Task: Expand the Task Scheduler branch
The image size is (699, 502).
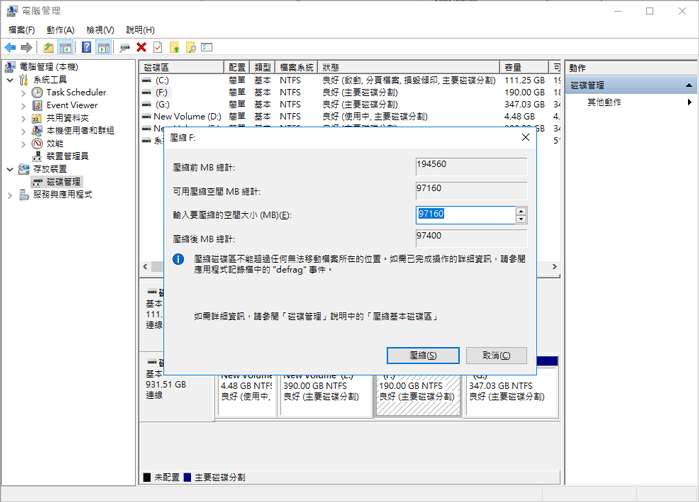Action: pyautogui.click(x=23, y=93)
